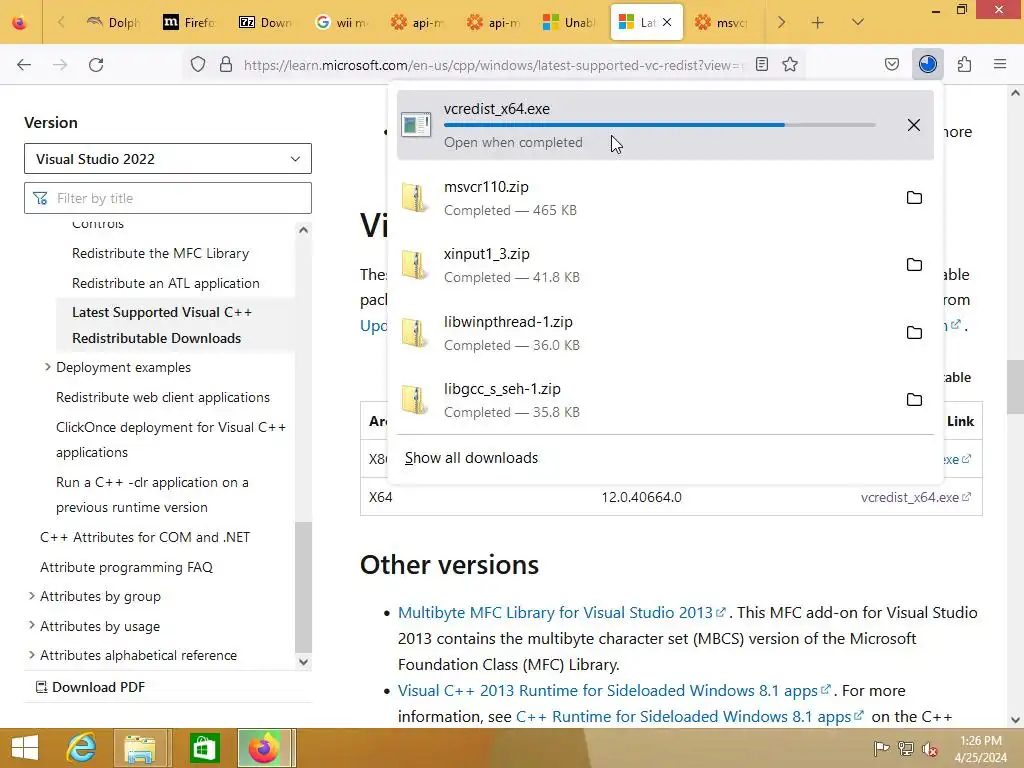Switch to the Google wii tab

[x=342, y=22]
